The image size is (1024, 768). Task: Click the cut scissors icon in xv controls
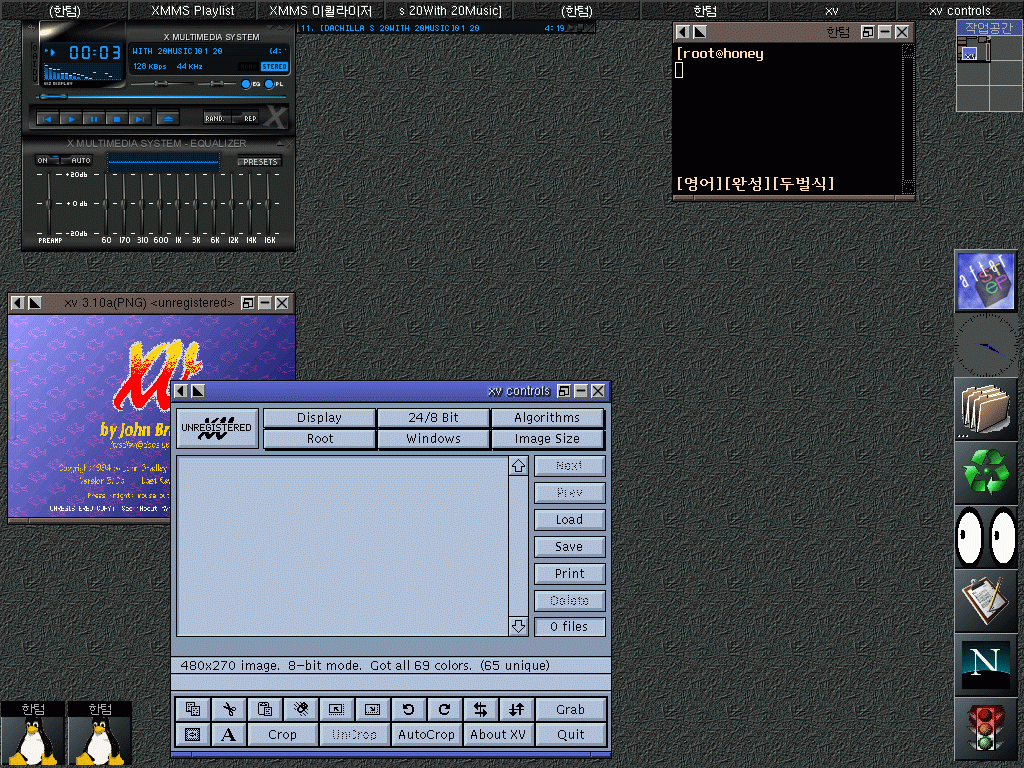tap(229, 709)
